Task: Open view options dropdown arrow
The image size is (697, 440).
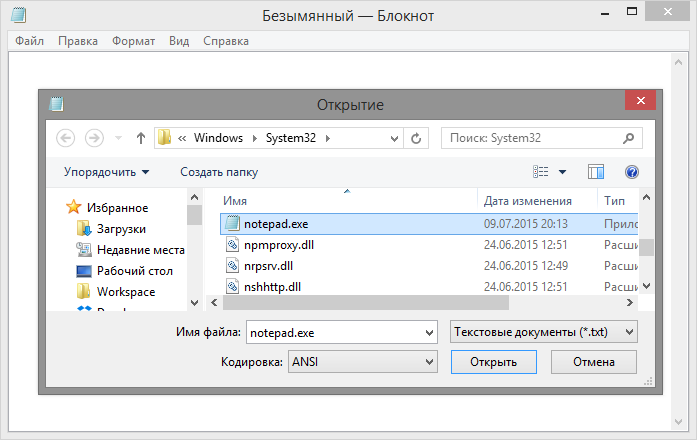Action: point(562,172)
